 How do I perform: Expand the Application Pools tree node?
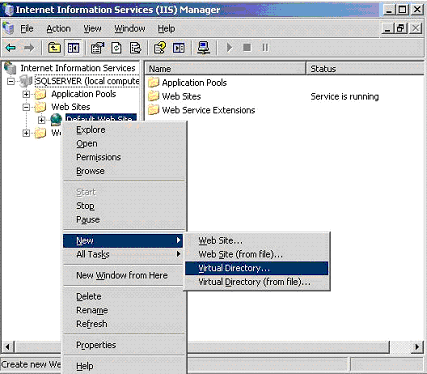[26, 94]
